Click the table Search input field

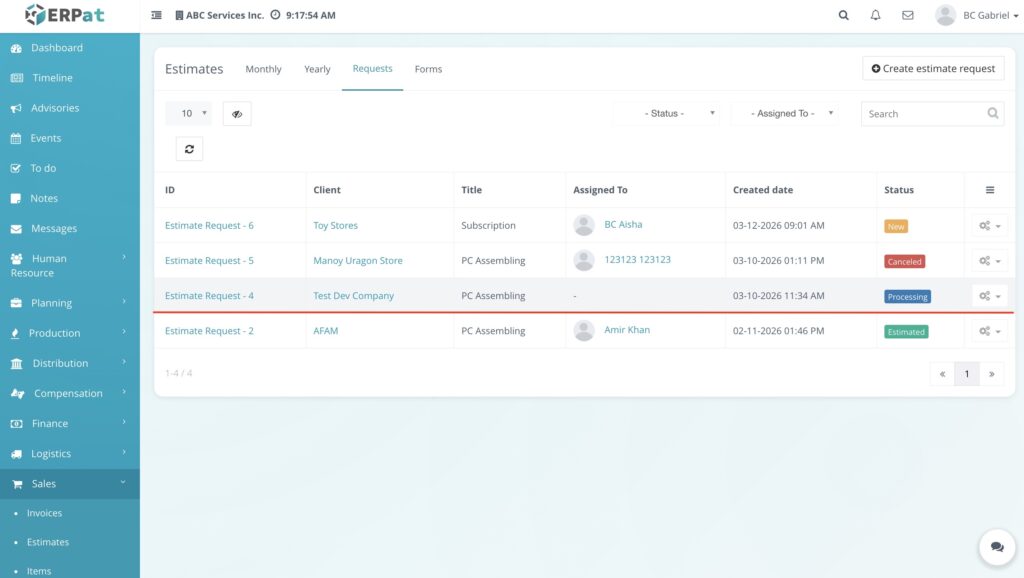click(x=922, y=114)
